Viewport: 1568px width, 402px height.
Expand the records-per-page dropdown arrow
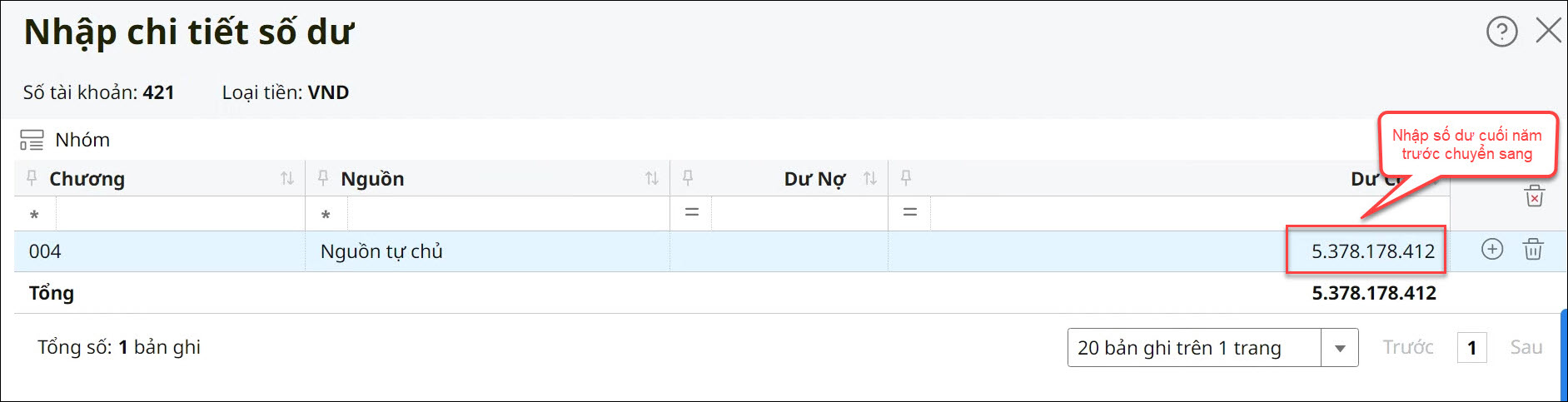pos(1340,348)
